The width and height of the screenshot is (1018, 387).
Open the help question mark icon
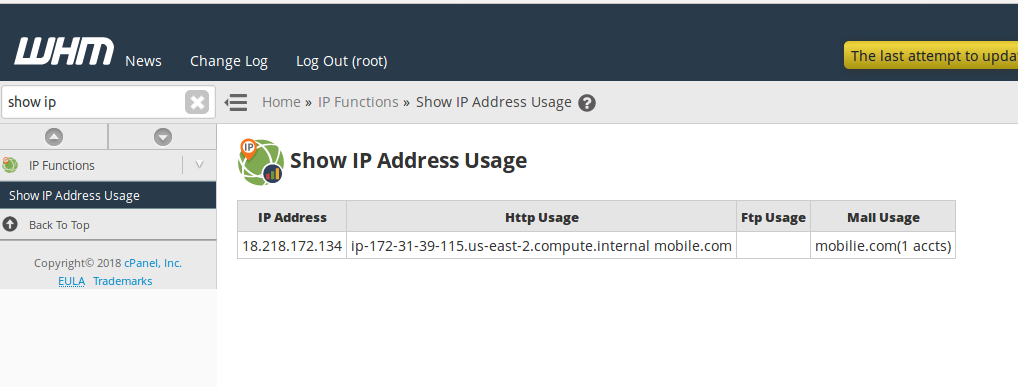click(587, 103)
